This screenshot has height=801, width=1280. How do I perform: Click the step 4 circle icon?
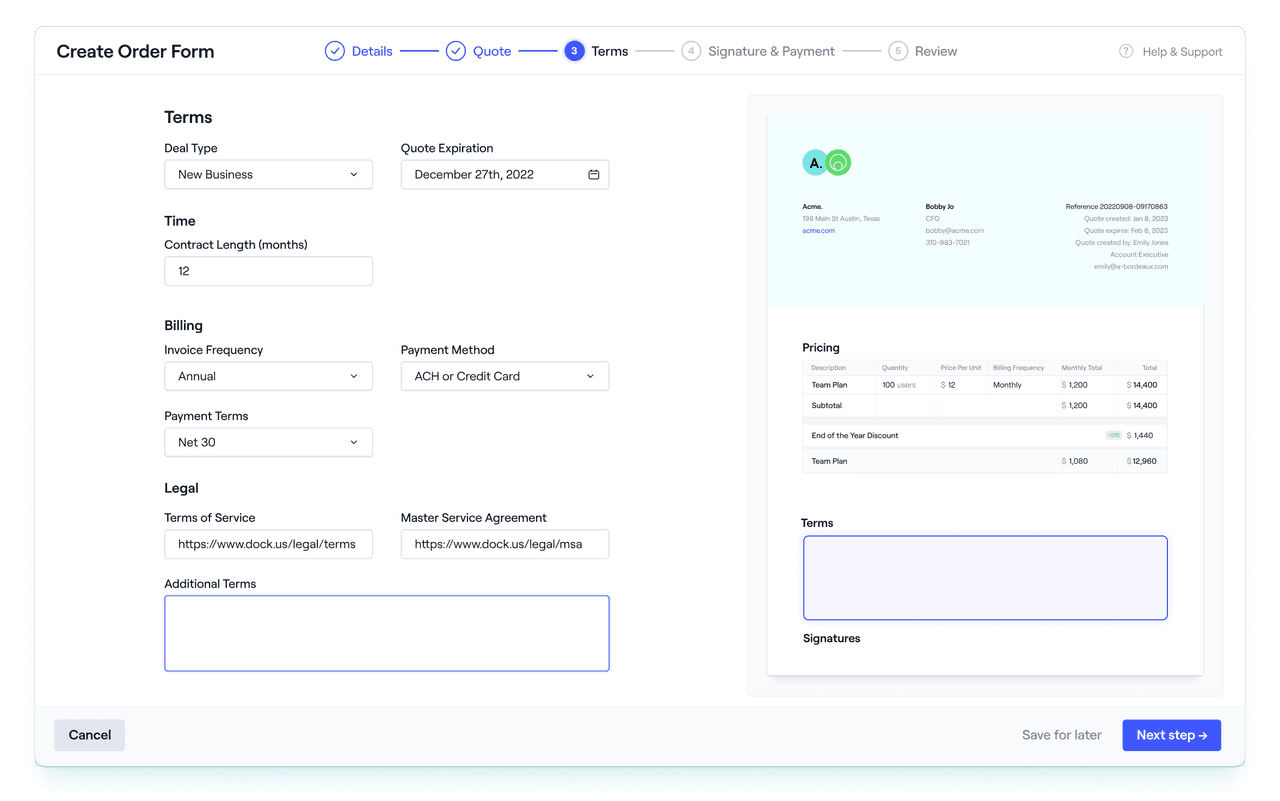(691, 50)
